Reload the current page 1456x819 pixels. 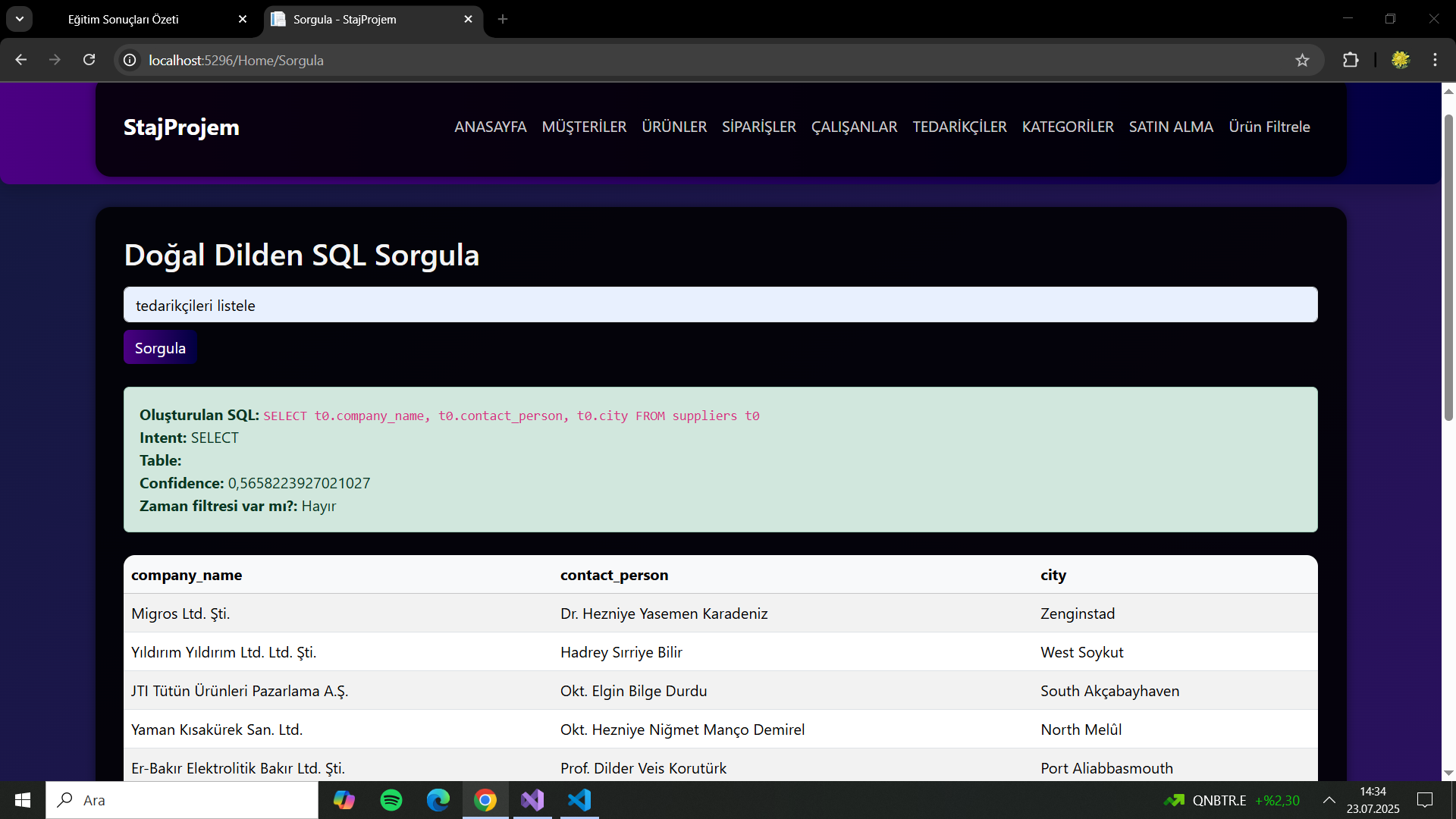[x=89, y=60]
